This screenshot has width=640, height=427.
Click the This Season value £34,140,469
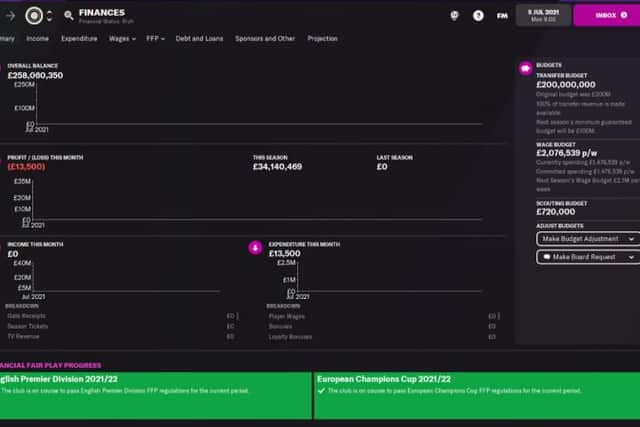(277, 167)
